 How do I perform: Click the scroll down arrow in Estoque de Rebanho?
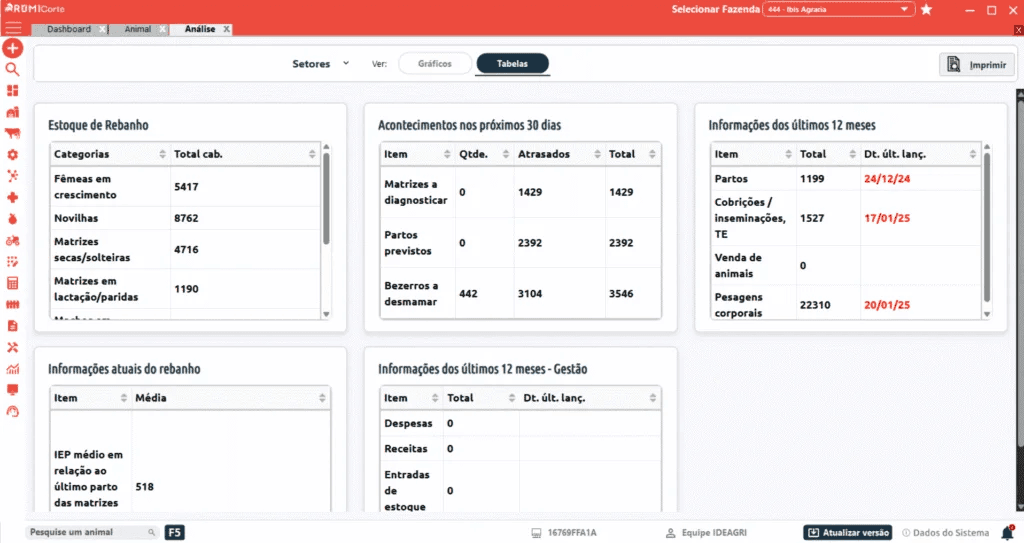[326, 314]
